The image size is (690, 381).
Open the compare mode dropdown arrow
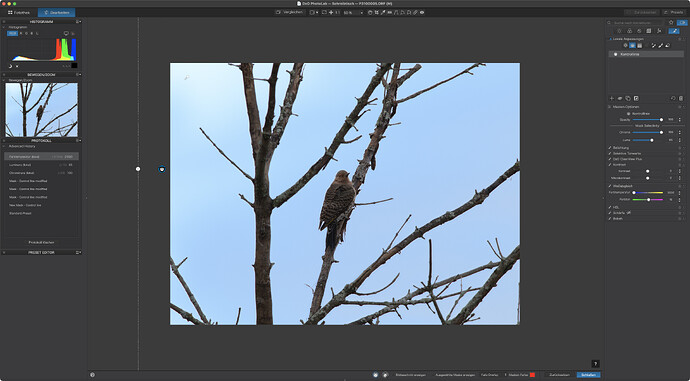click(x=317, y=12)
